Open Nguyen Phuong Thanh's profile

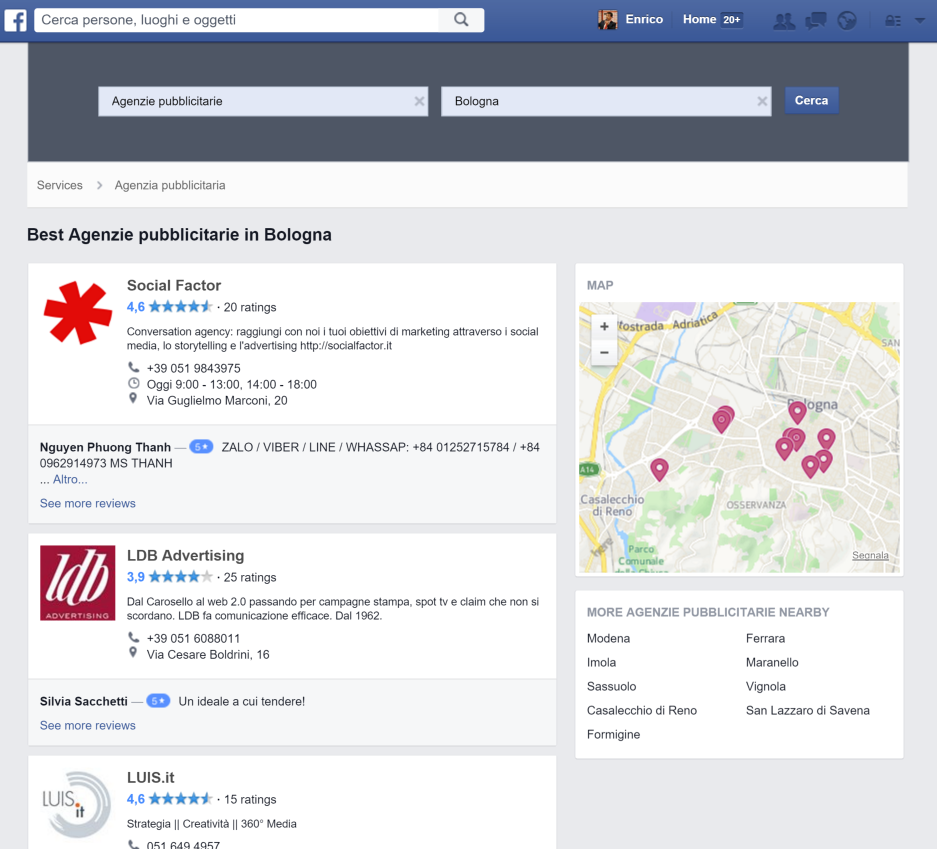tap(105, 447)
